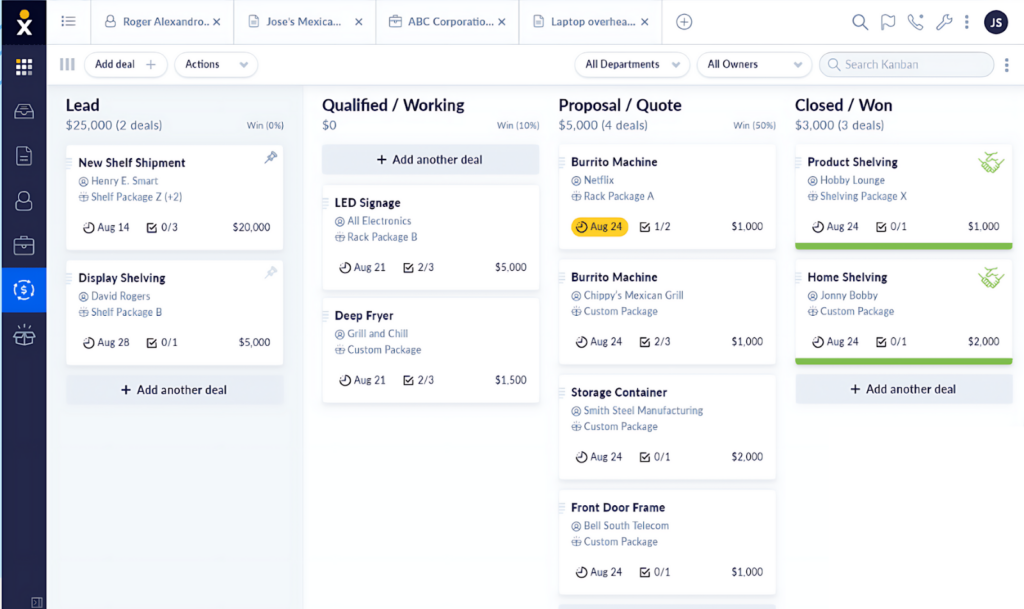This screenshot has width=1024, height=609.
Task: Click the checklist icon on LED Signage card
Action: point(409,268)
